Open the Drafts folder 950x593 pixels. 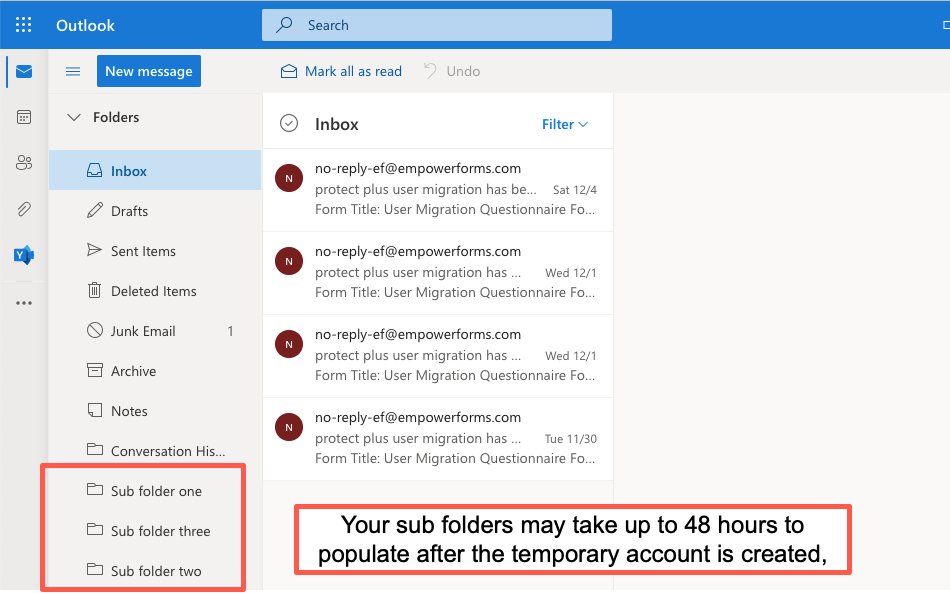(129, 211)
